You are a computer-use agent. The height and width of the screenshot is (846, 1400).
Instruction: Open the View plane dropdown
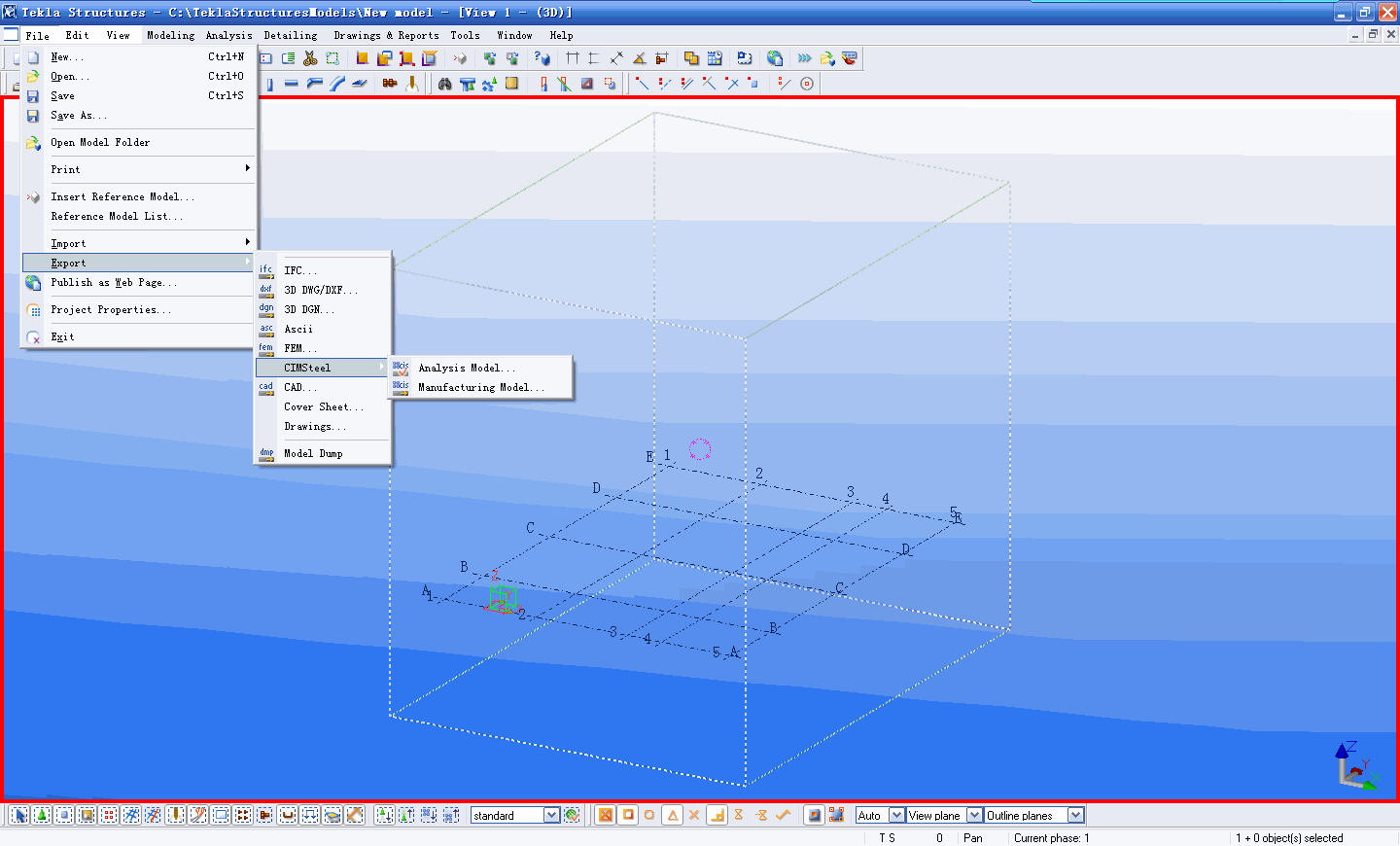[x=974, y=815]
